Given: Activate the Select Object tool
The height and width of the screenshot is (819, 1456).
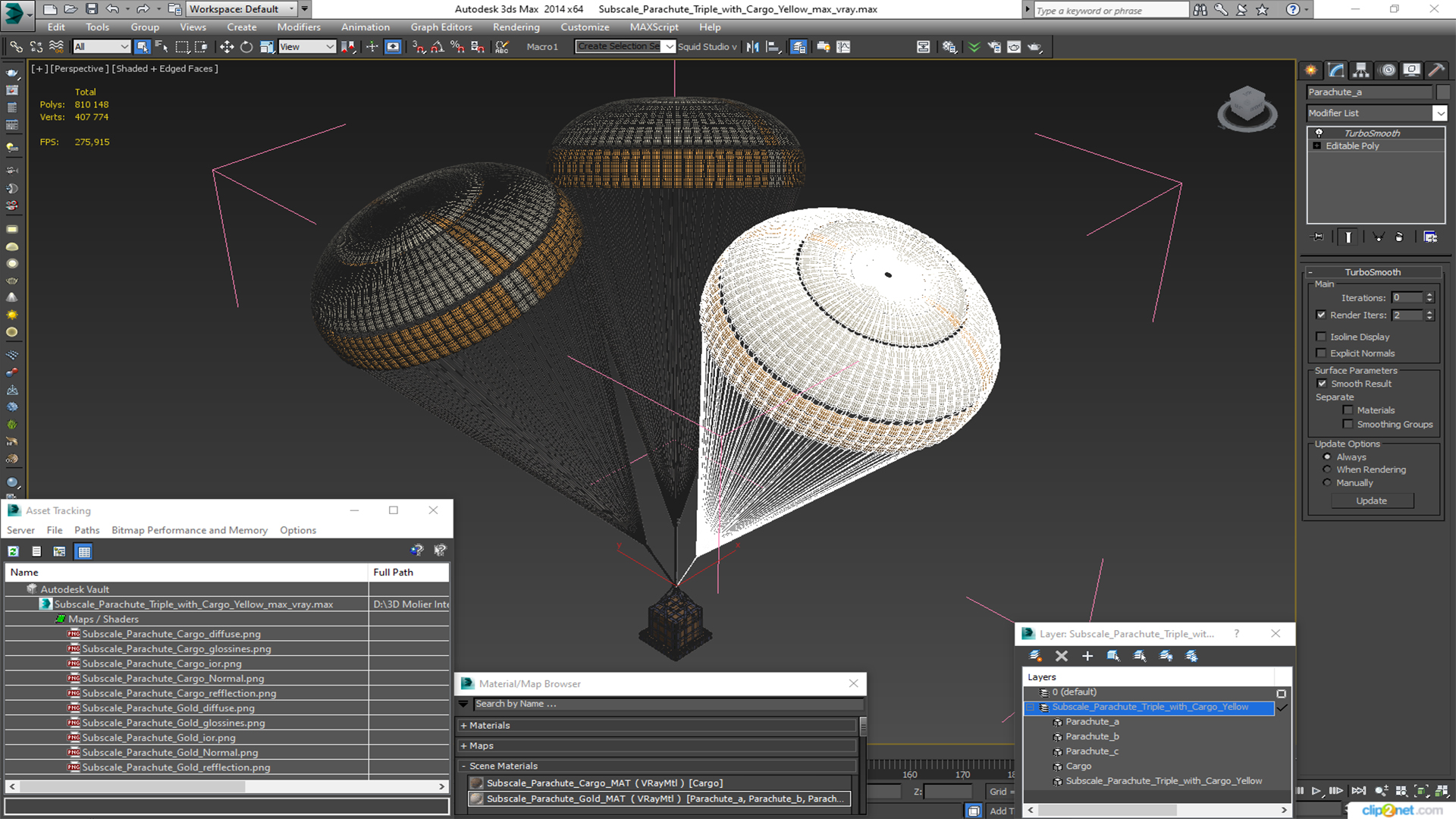Looking at the screenshot, I should [142, 47].
